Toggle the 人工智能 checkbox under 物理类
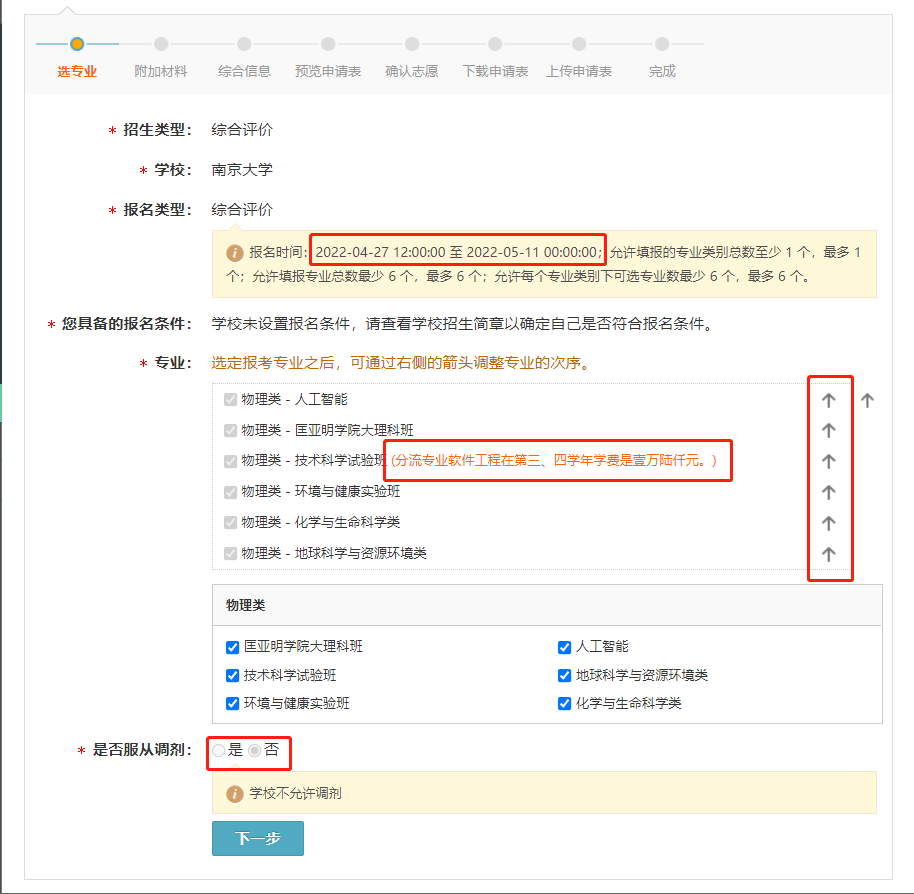The image size is (914, 894). point(565,647)
